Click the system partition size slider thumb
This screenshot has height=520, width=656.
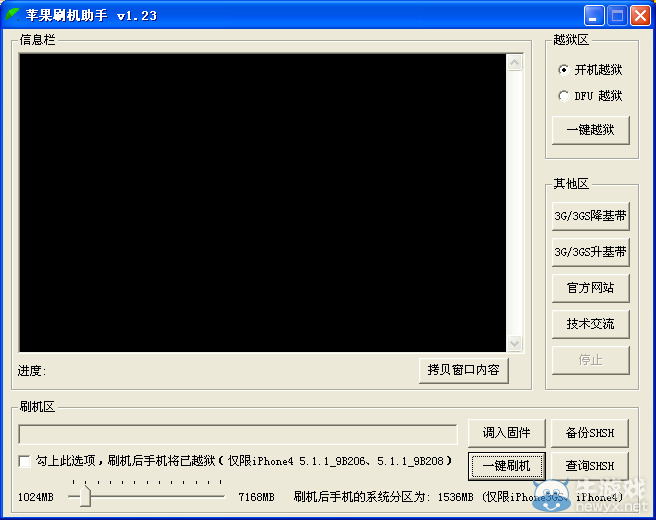point(85,496)
